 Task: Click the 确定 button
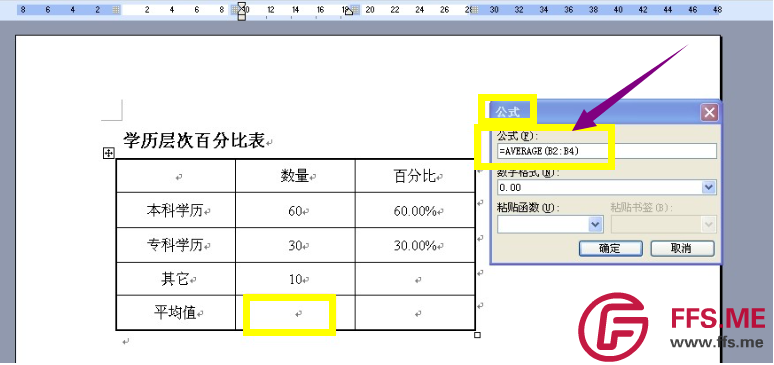click(611, 248)
